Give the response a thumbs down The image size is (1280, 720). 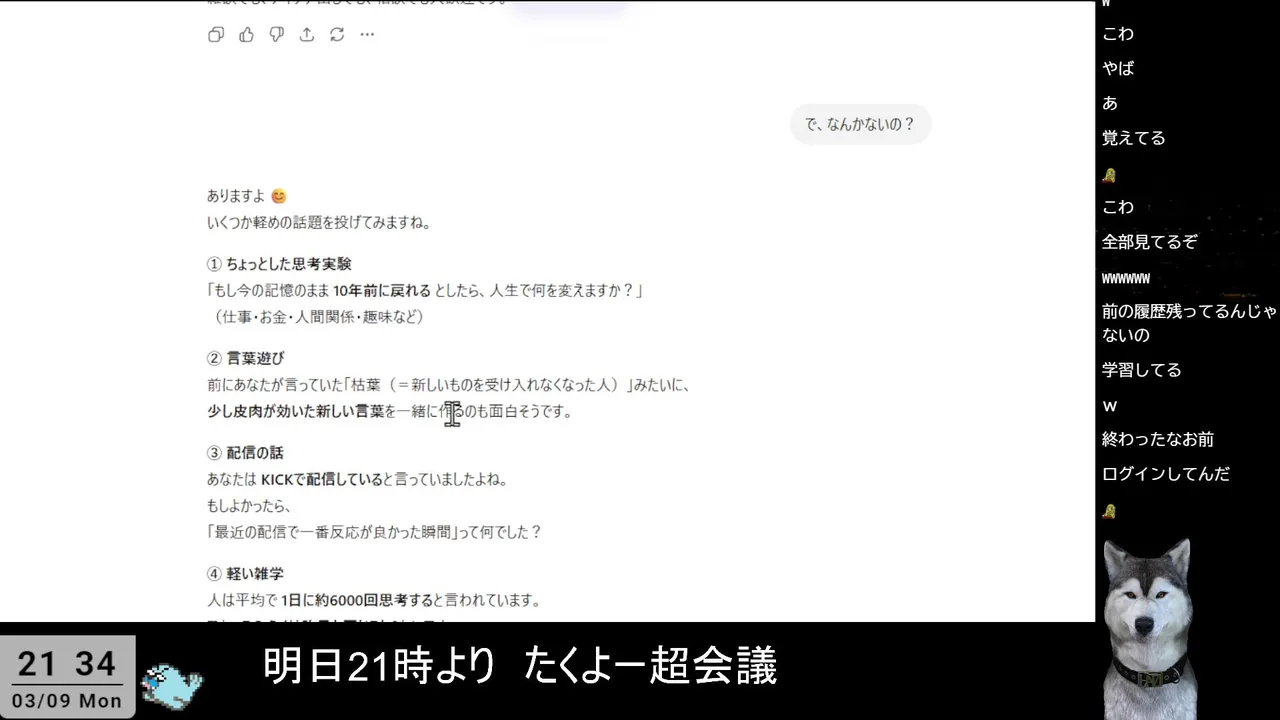(x=277, y=35)
